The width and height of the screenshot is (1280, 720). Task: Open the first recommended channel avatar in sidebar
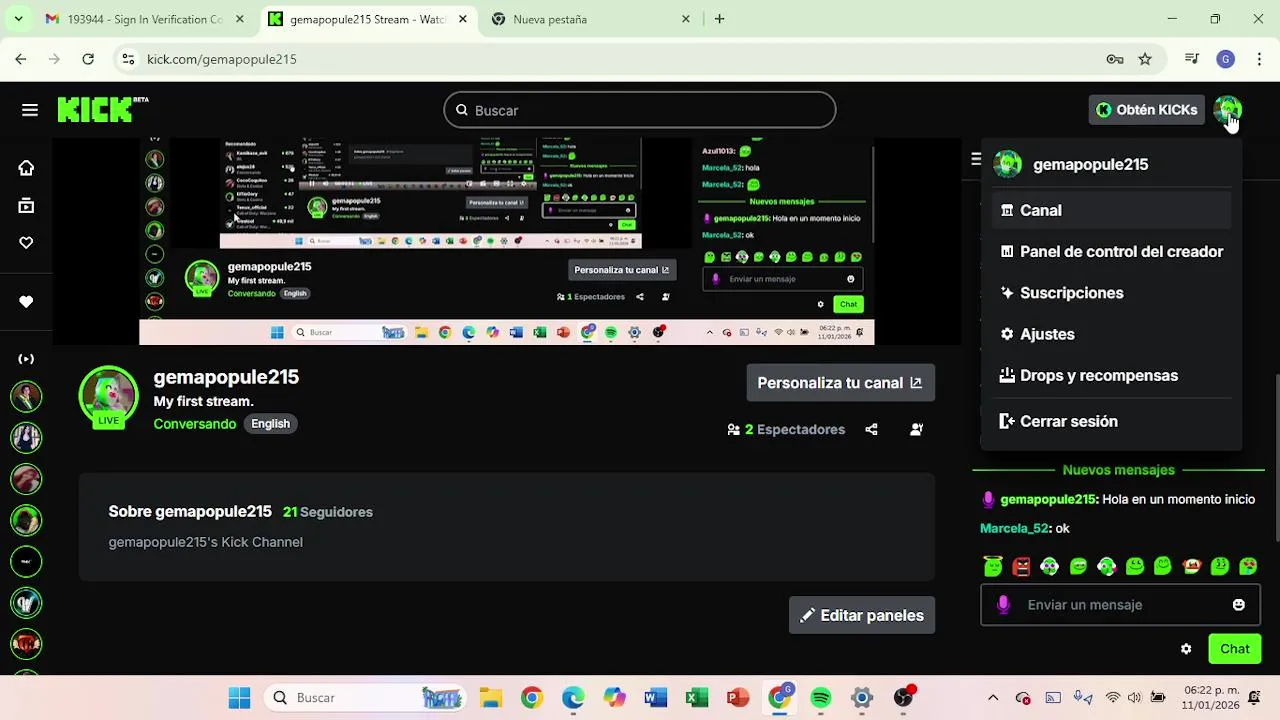(26, 396)
